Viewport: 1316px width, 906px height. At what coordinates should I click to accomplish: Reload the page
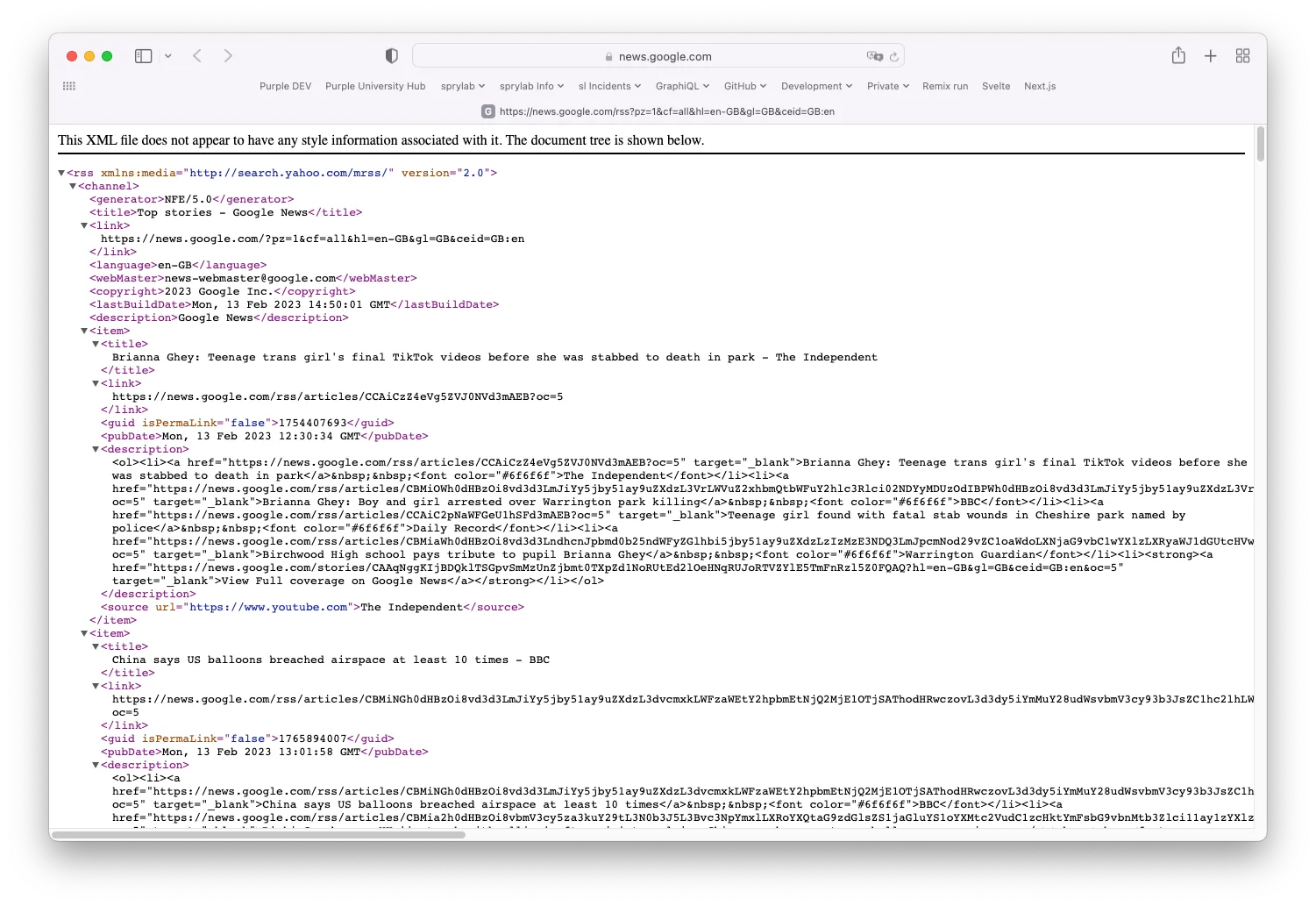894,56
